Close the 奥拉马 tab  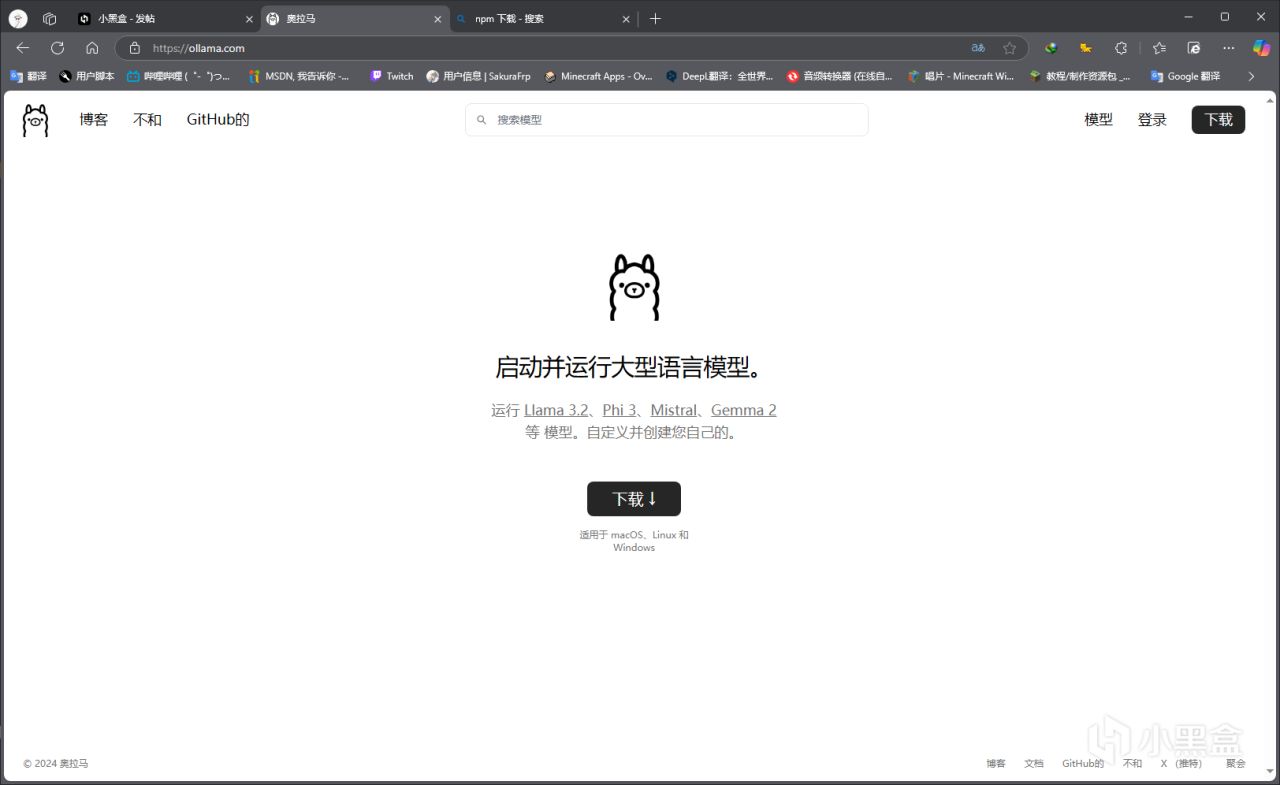click(x=437, y=19)
